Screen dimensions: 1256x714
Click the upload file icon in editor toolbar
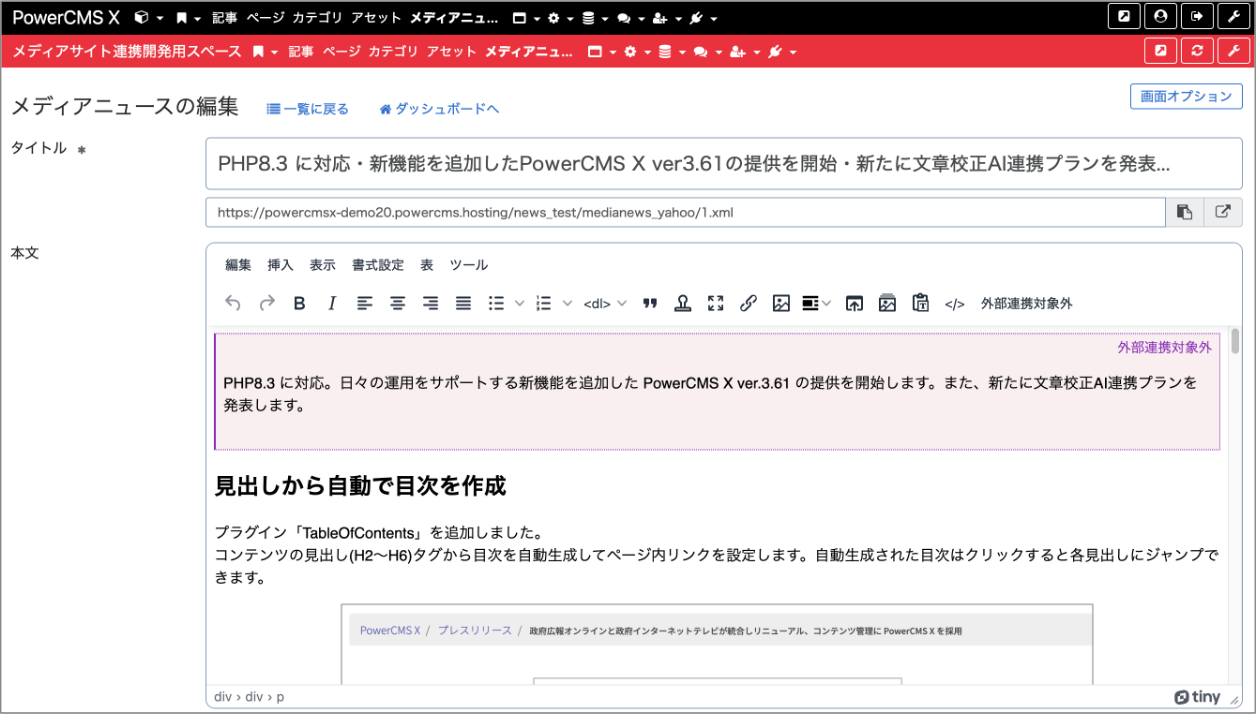[854, 303]
